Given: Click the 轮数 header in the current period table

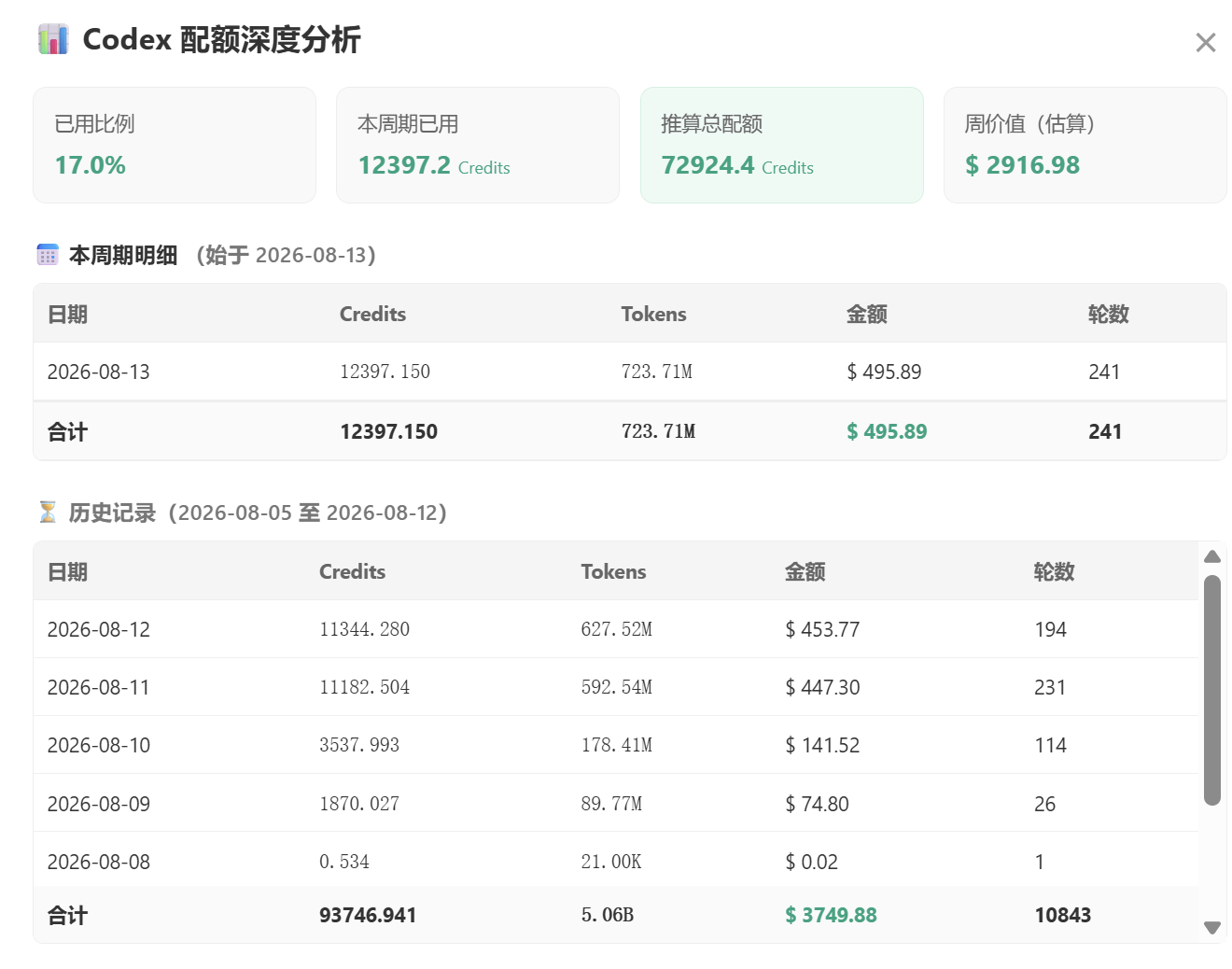Looking at the screenshot, I should click(x=1108, y=315).
